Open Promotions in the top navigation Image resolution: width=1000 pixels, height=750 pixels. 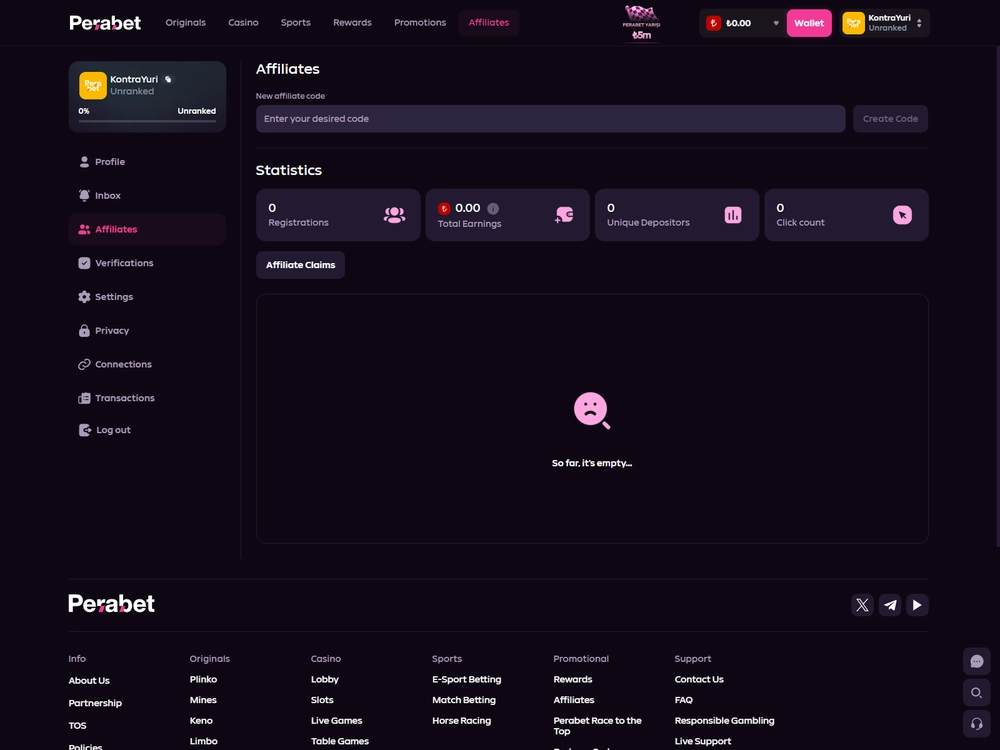[420, 22]
